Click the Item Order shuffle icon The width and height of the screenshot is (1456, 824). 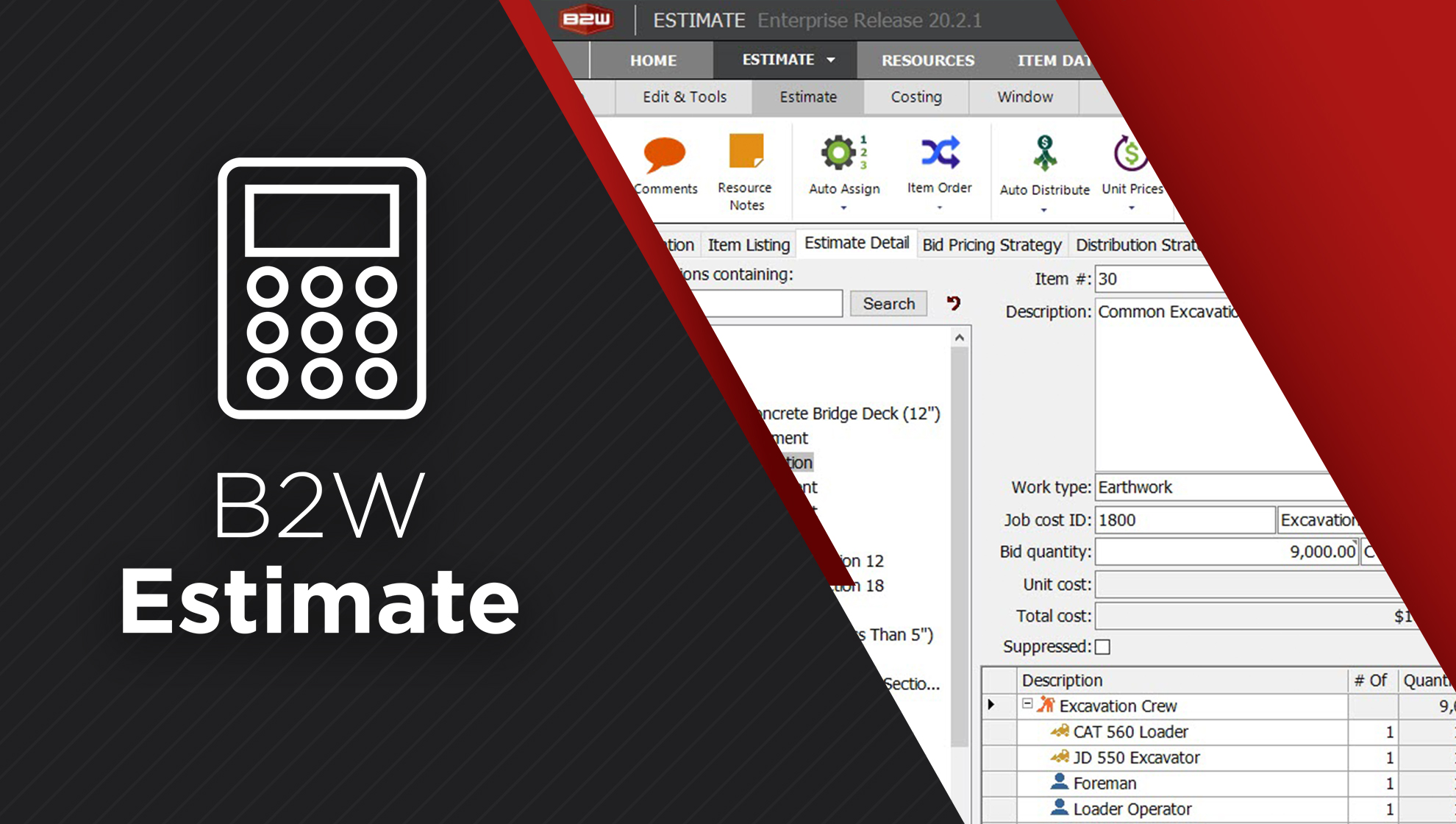tap(940, 152)
